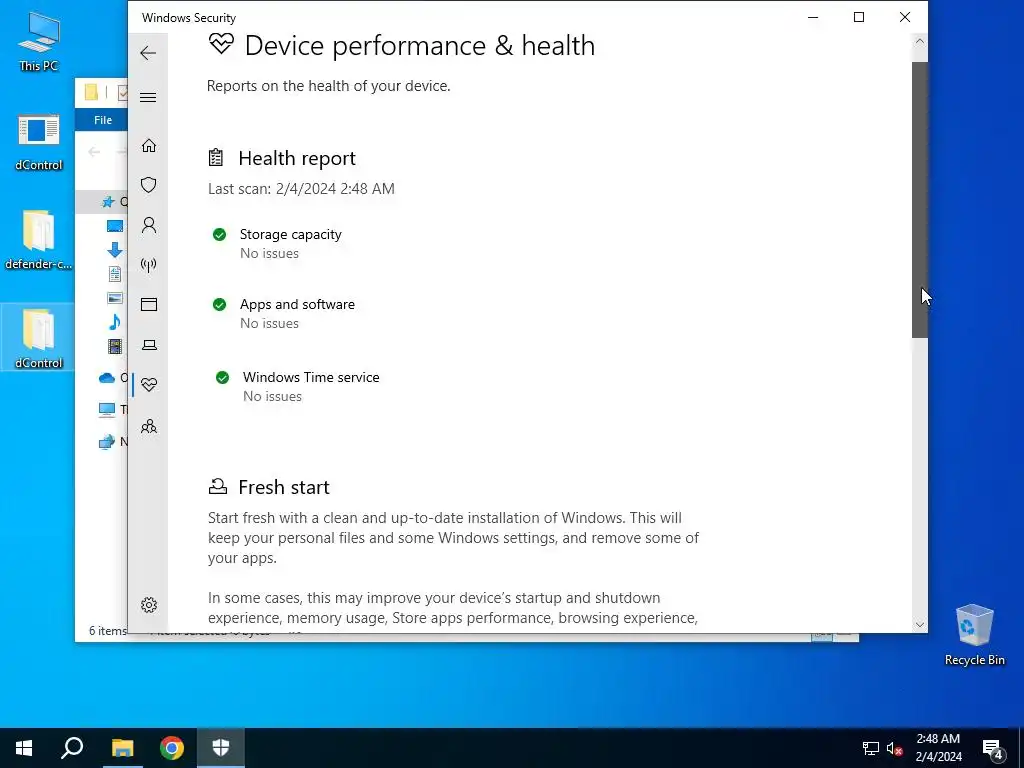
Task: Open App & browser control icon
Action: (x=149, y=304)
